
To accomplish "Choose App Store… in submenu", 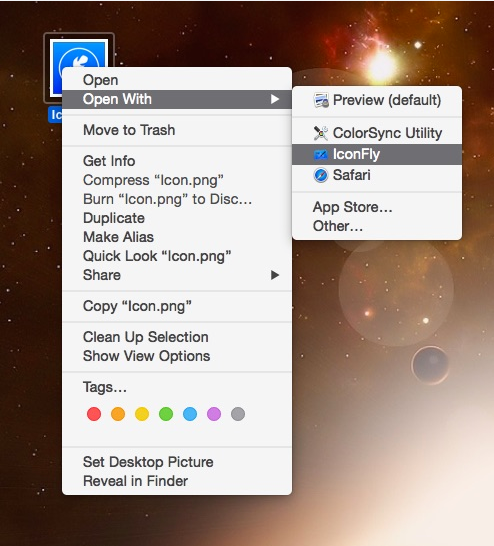I will (x=377, y=207).
